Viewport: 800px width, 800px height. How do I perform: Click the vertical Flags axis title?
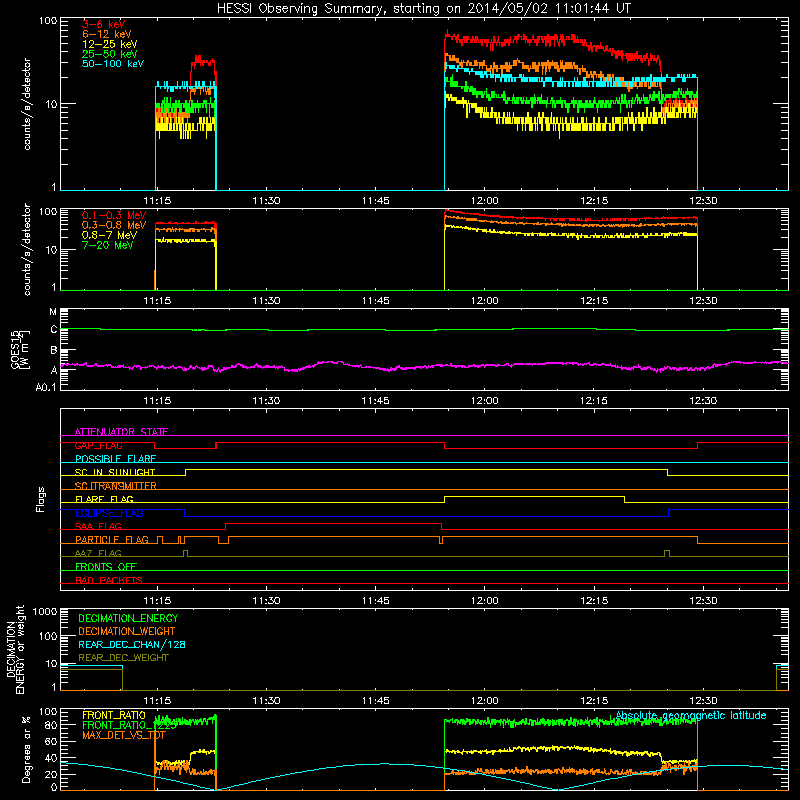pyautogui.click(x=41, y=499)
